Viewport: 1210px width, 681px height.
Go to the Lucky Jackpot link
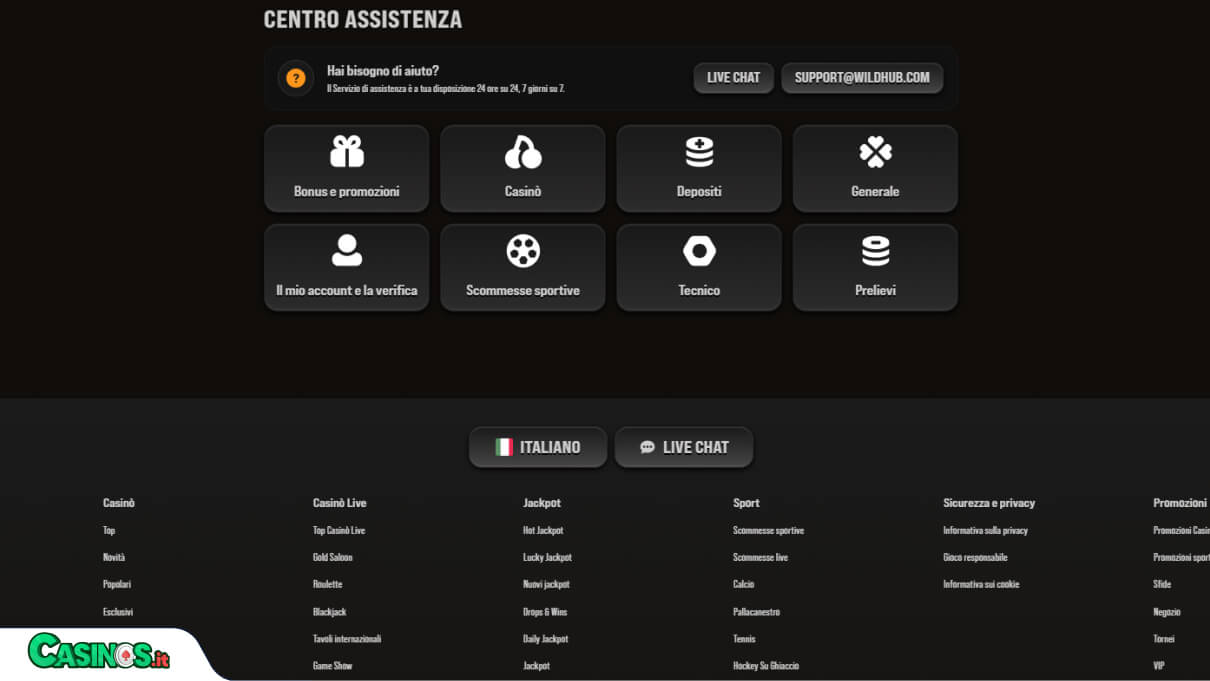[547, 557]
